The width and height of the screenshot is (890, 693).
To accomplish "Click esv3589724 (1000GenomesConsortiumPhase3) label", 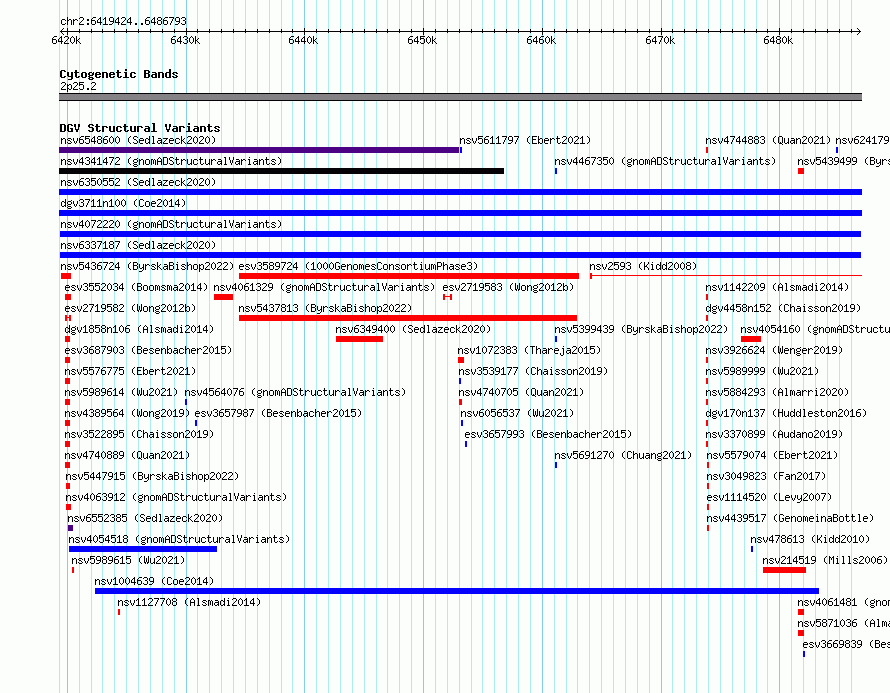I will (x=358, y=266).
